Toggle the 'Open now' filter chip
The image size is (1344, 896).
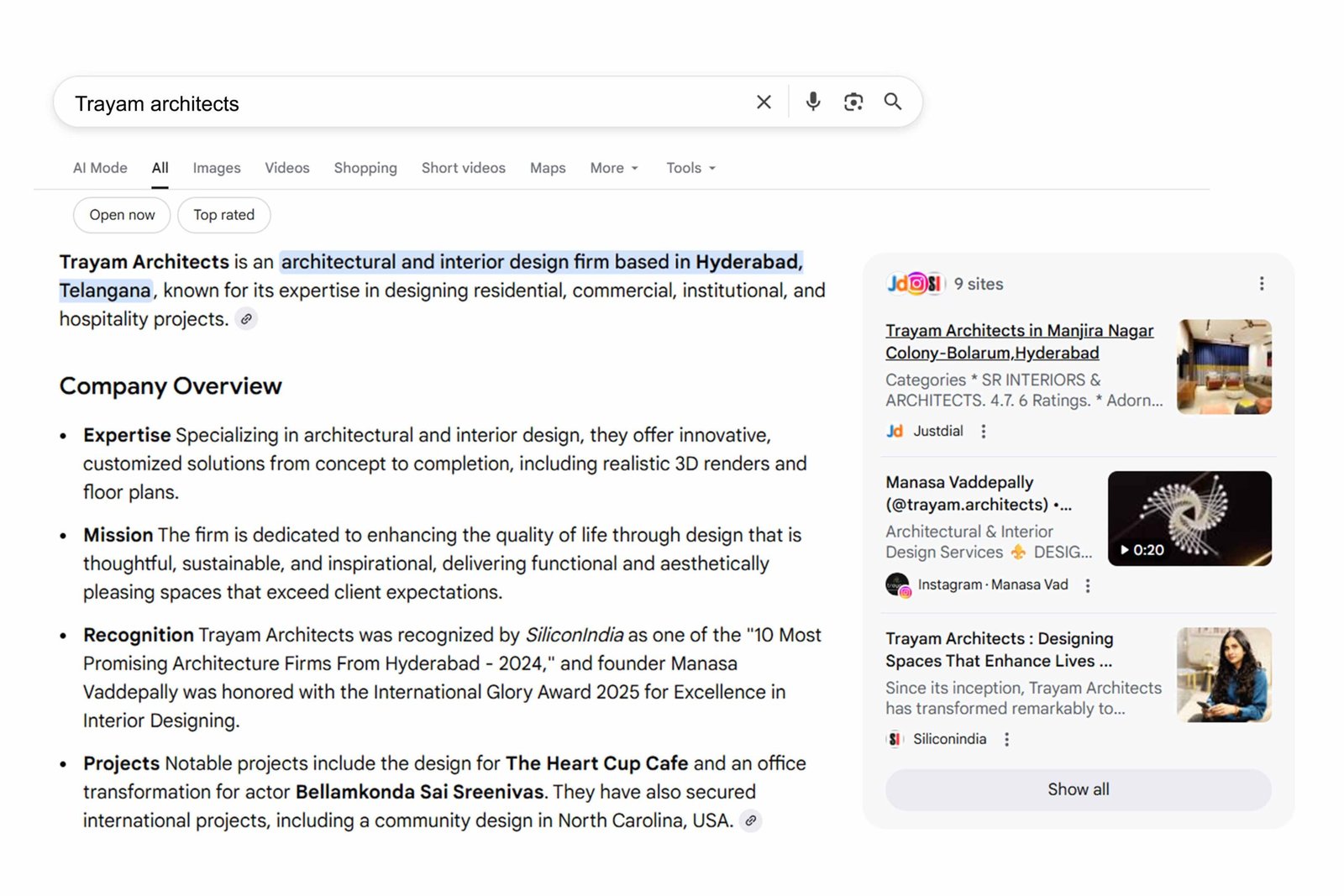[x=122, y=215]
